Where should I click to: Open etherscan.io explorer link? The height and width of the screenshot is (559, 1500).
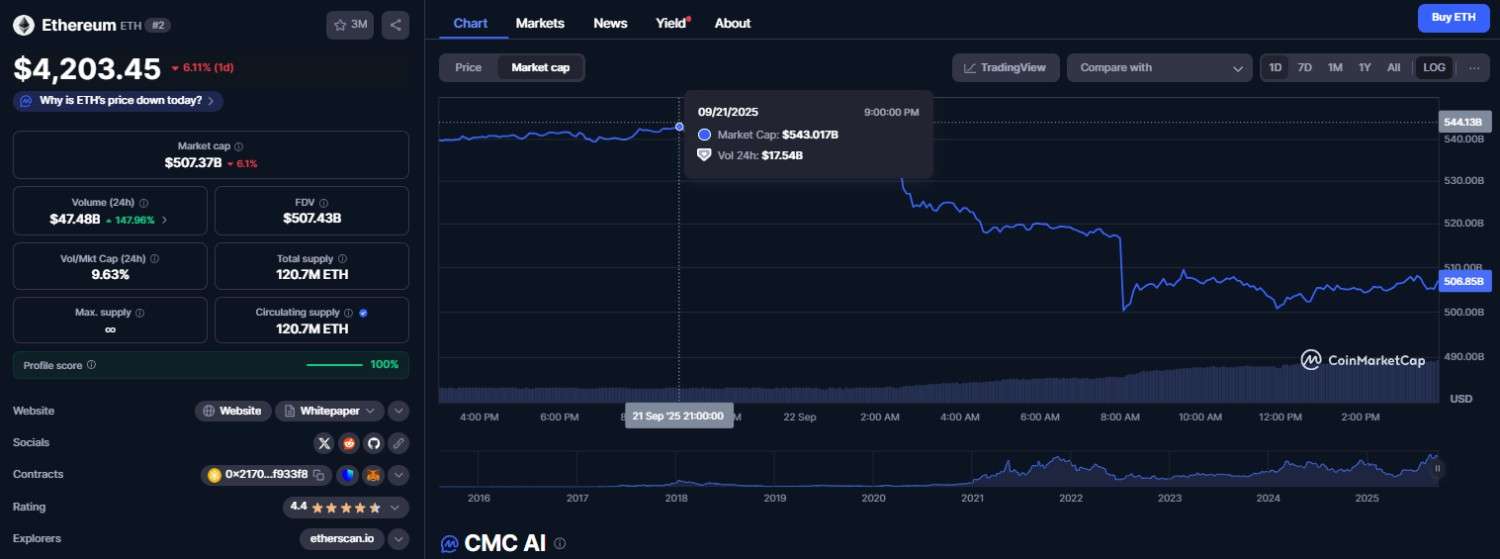pos(341,539)
